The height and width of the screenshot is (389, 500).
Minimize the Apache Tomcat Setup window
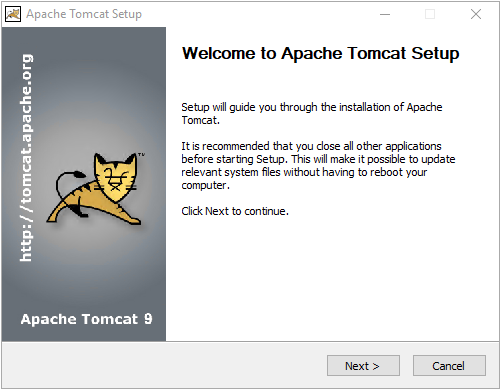(x=385, y=14)
